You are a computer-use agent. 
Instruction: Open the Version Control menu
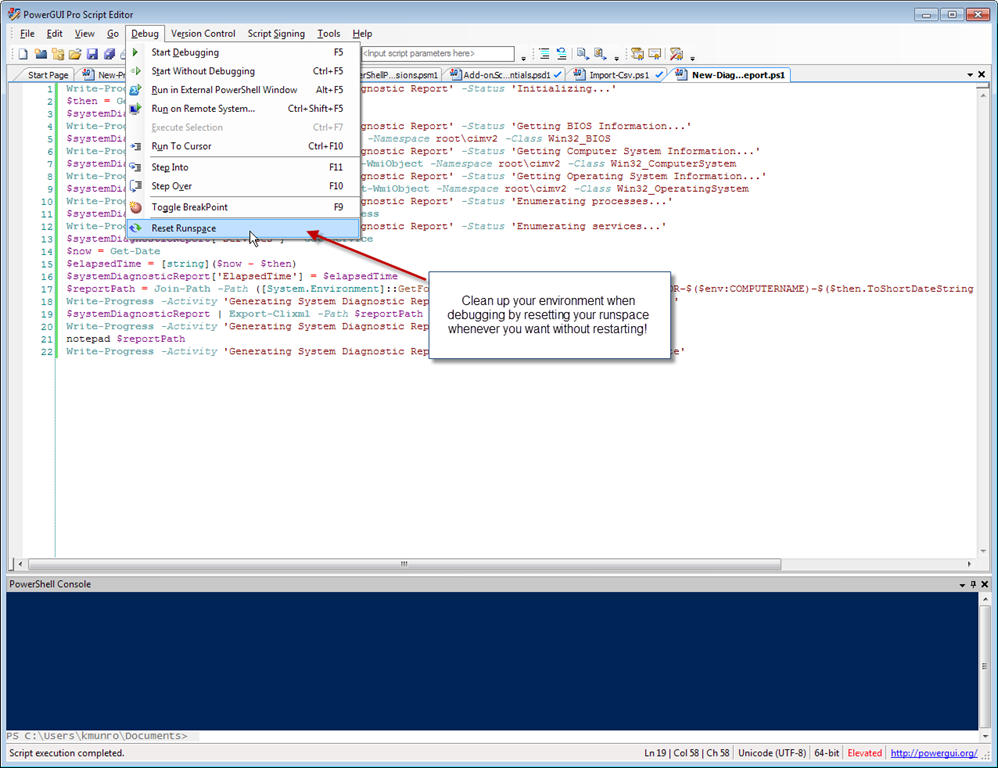(203, 33)
